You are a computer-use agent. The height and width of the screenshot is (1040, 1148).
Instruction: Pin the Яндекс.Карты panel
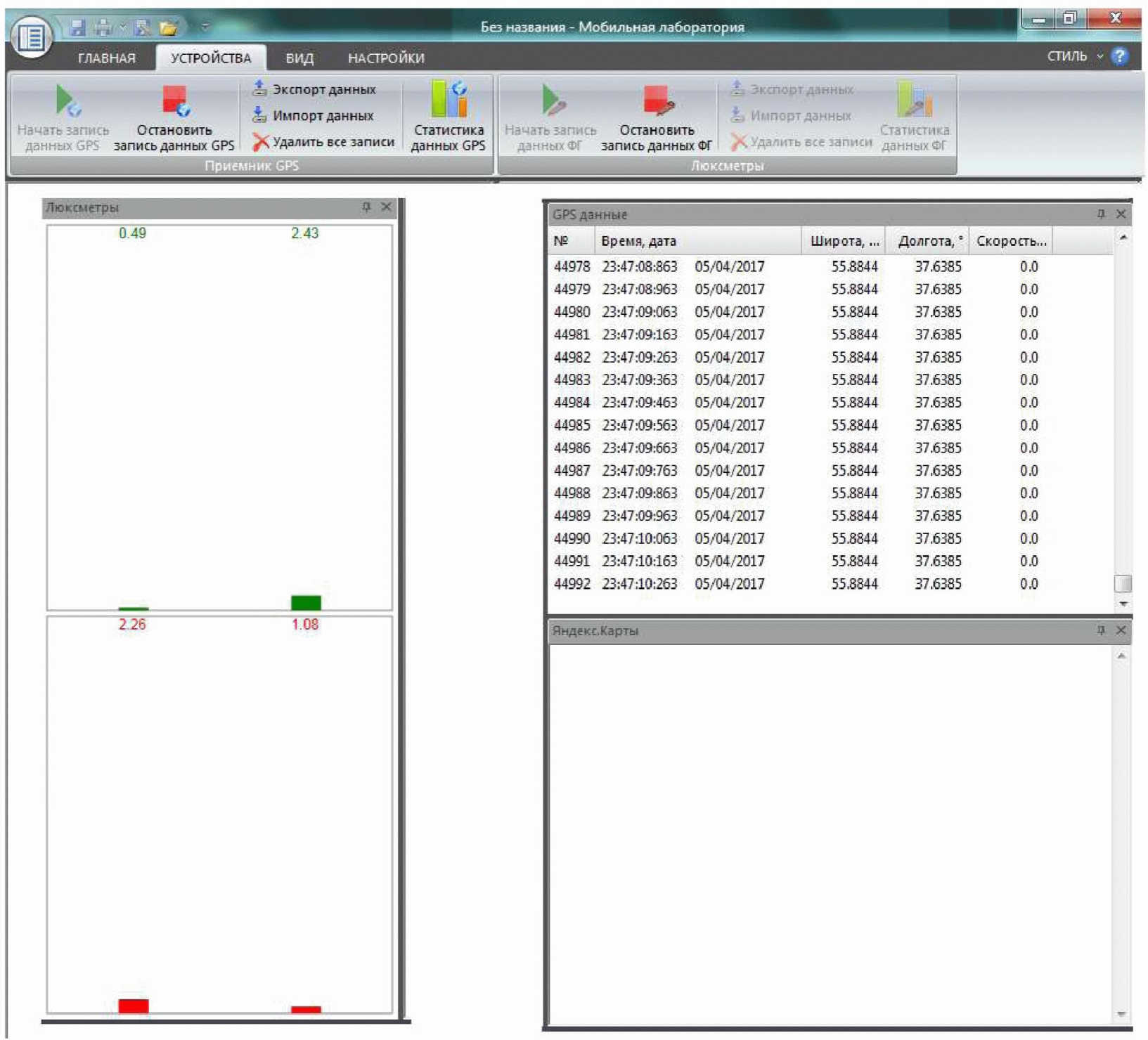[1101, 630]
